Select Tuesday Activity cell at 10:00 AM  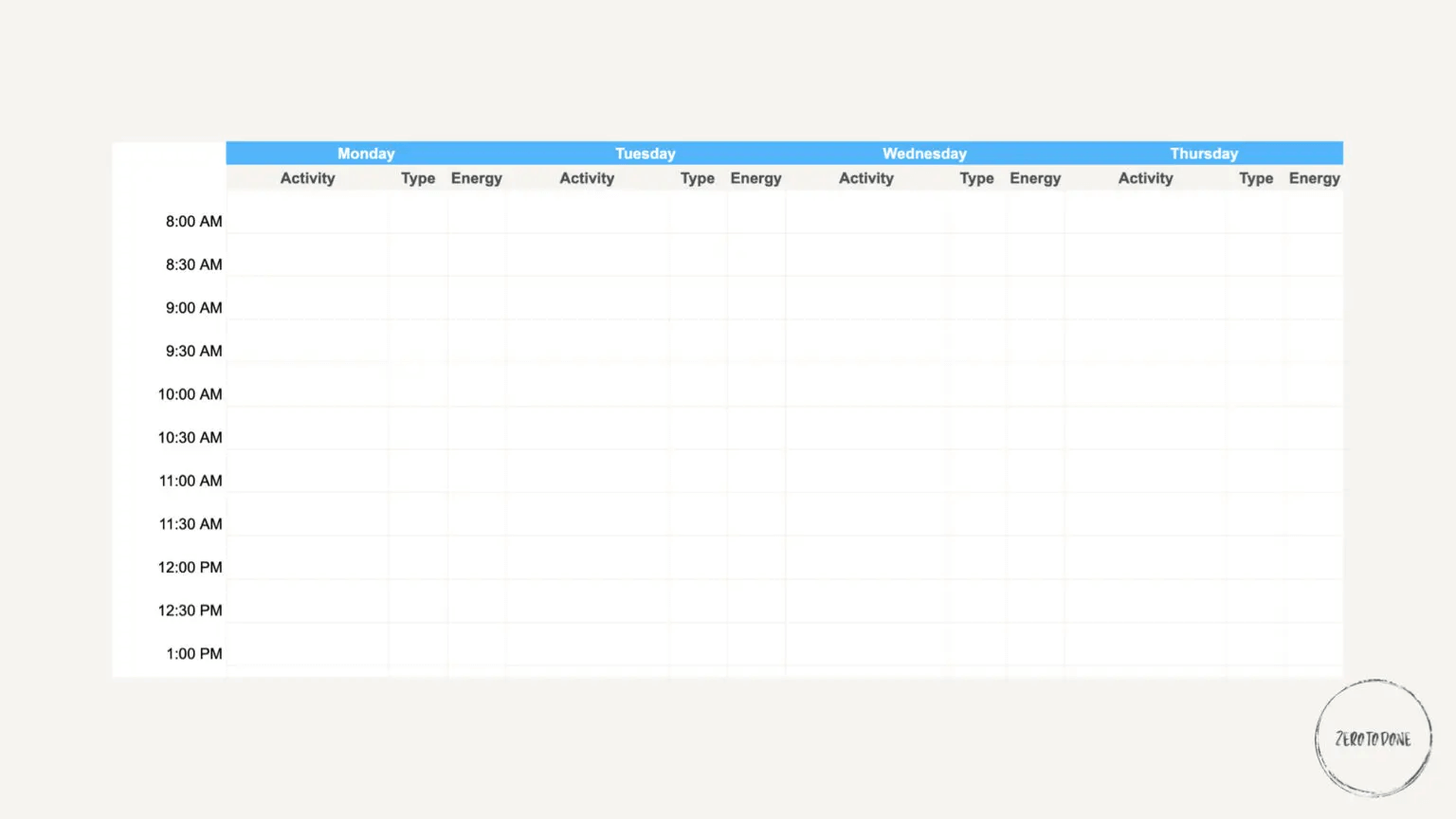coord(587,386)
